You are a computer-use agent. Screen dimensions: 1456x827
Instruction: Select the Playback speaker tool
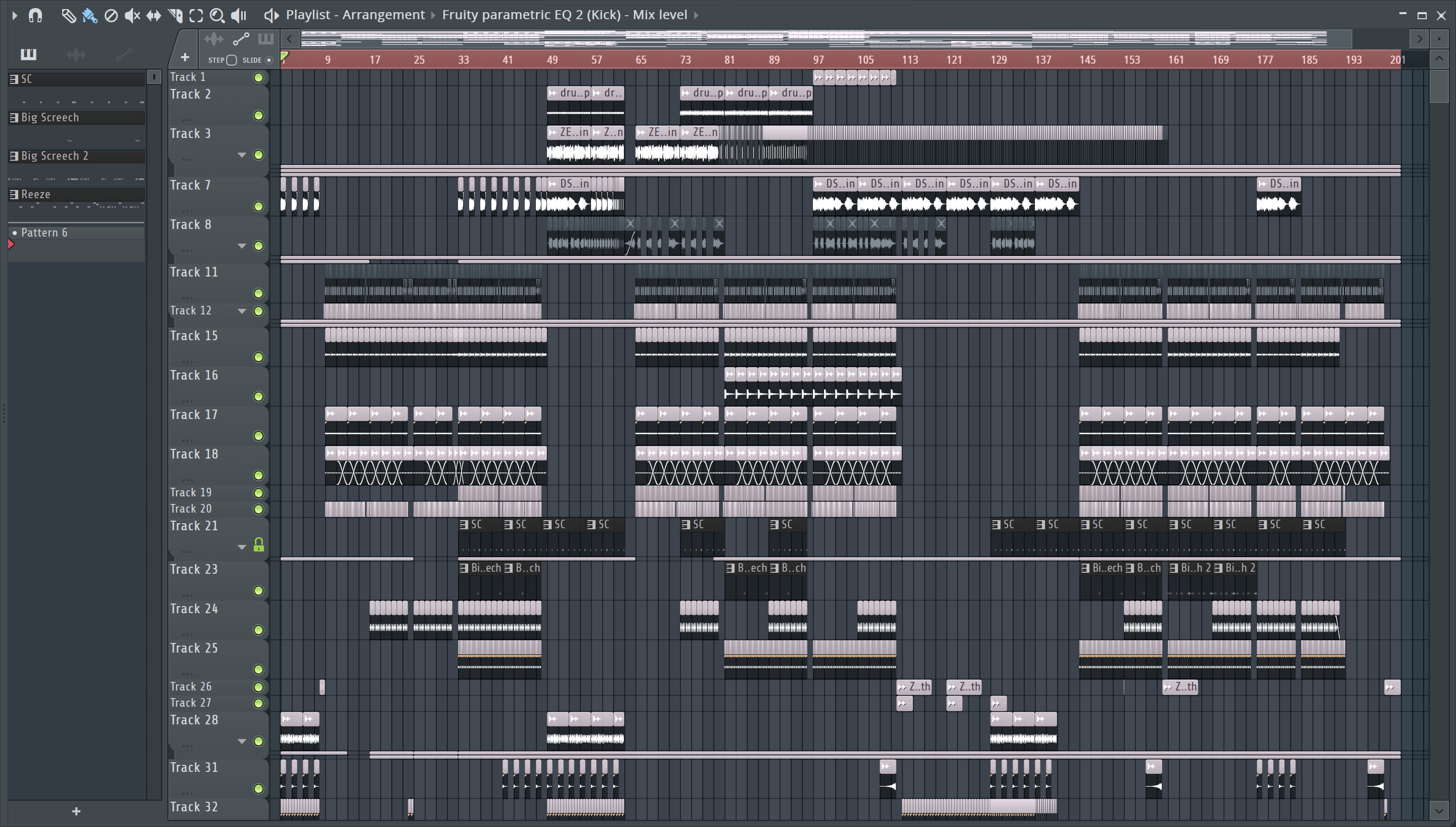coord(239,15)
